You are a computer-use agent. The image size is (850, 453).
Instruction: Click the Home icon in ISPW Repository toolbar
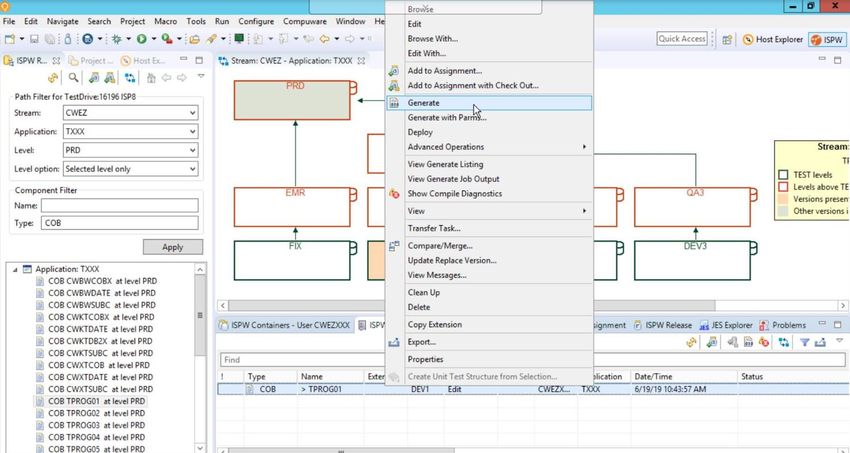151,78
